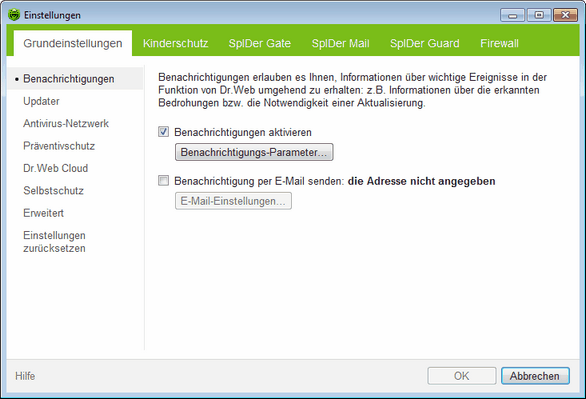The height and width of the screenshot is (399, 586).
Task: Maximize the Einstellungen window
Action: pos(539,15)
